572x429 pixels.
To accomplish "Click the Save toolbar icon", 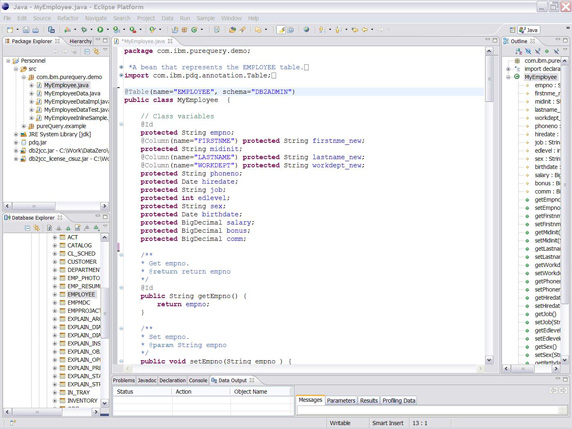I will click(26, 30).
